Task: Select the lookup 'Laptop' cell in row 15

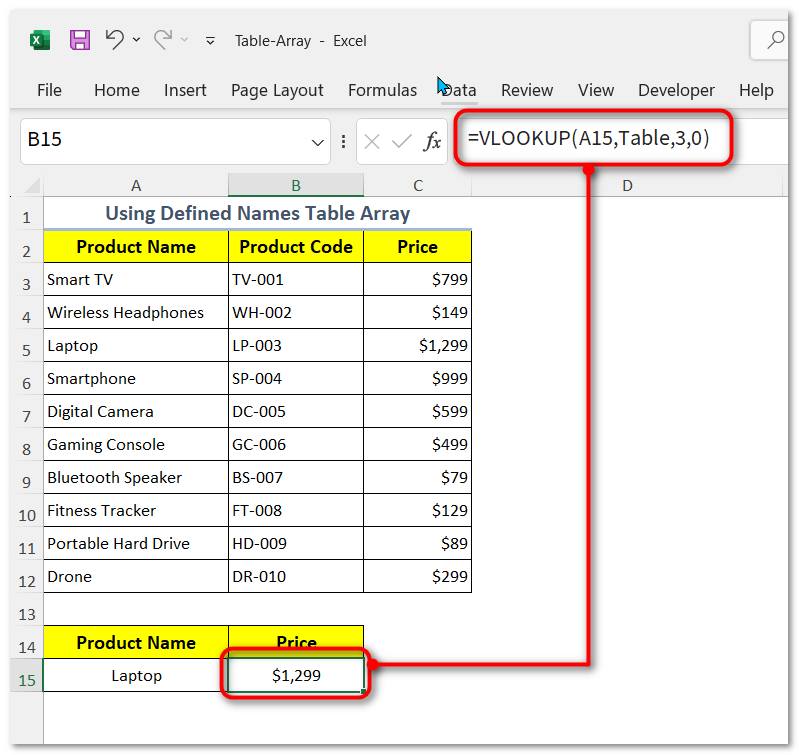Action: 136,676
